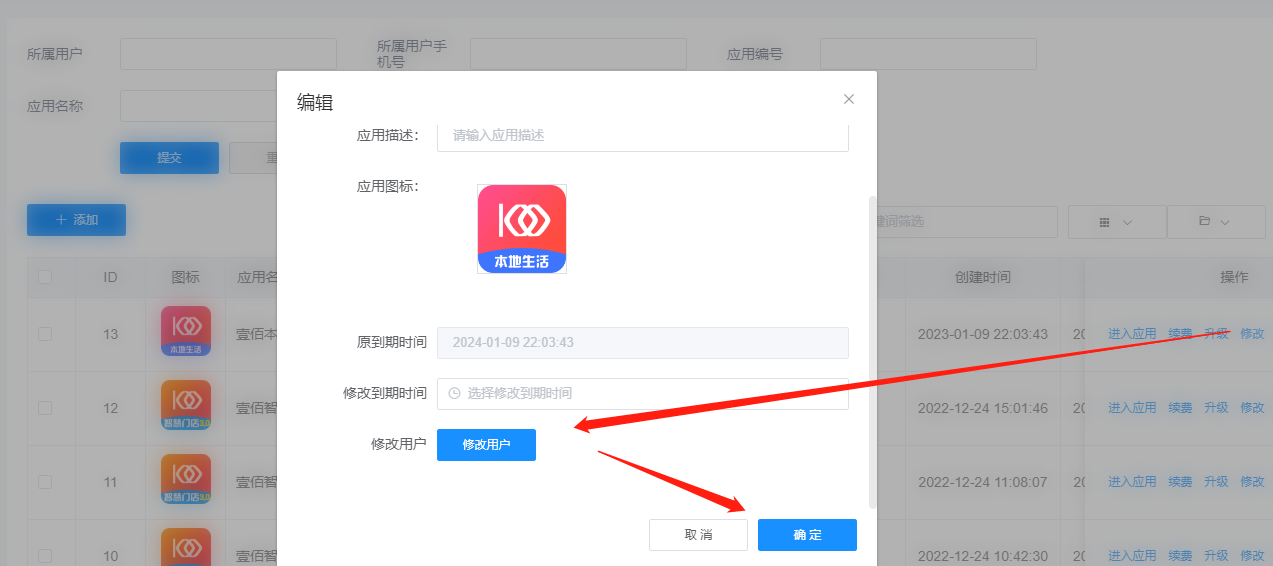Click 升级 in the 11:08:07 row

pyautogui.click(x=1216, y=482)
